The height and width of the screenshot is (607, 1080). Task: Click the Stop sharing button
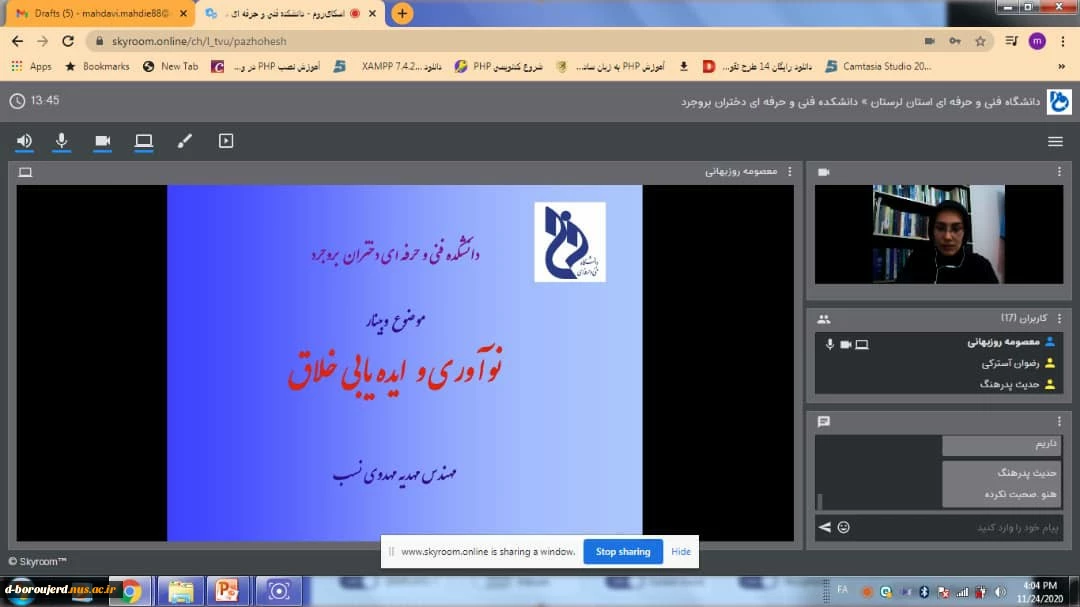point(623,552)
